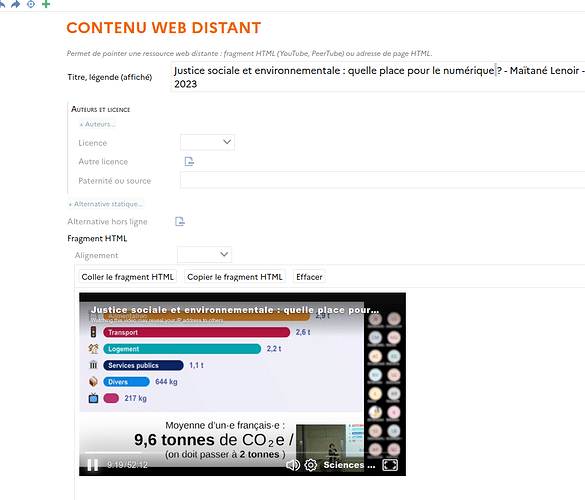Click the Effacer button
This screenshot has height=500, width=585.
tap(309, 277)
